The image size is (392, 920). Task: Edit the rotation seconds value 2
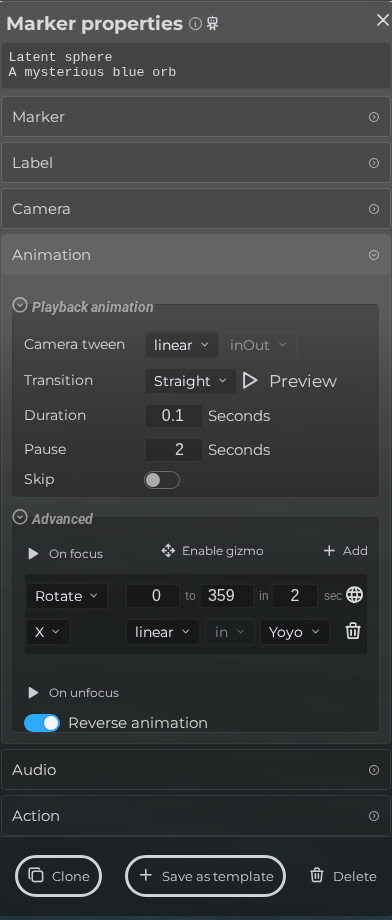point(295,596)
